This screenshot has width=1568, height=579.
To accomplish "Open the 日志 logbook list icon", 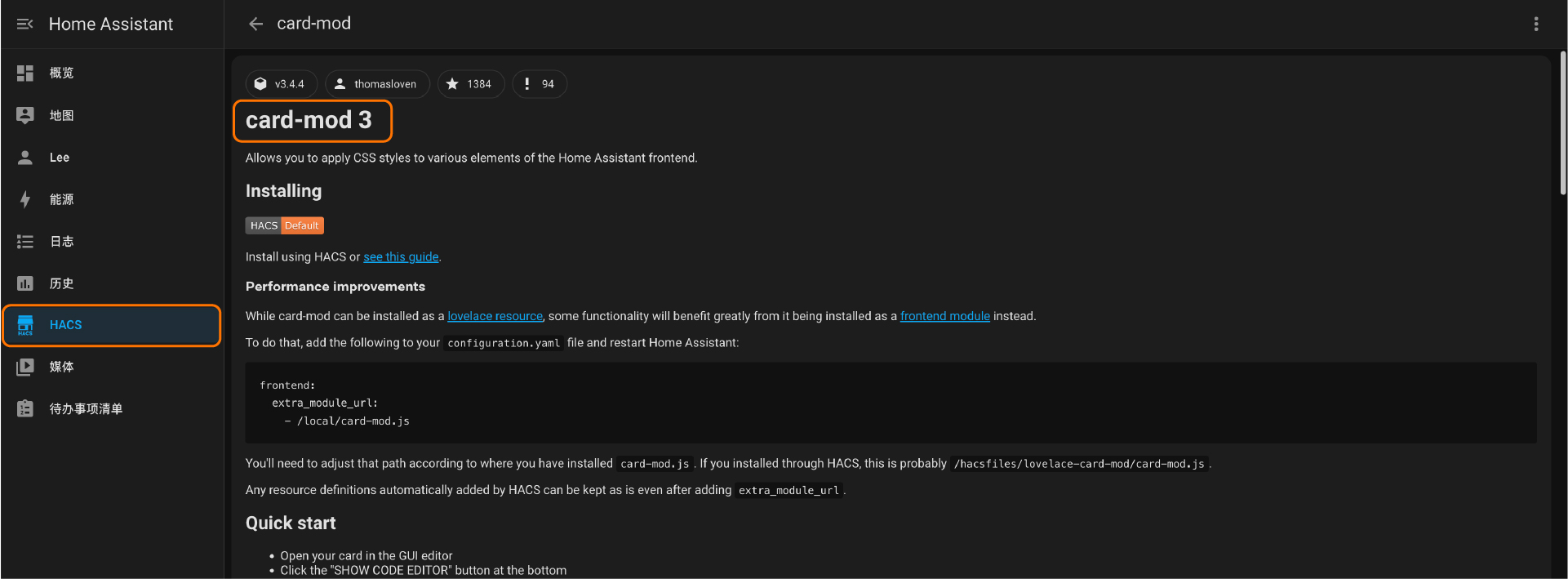I will [x=25, y=242].
